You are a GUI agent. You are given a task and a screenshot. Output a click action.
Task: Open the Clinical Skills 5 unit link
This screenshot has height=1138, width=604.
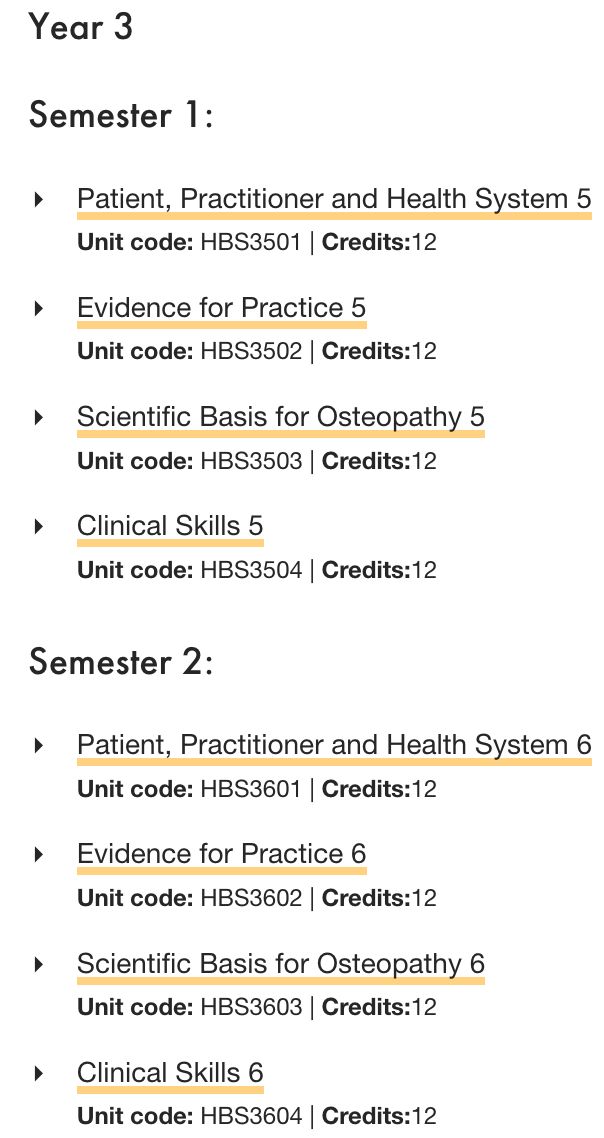170,526
